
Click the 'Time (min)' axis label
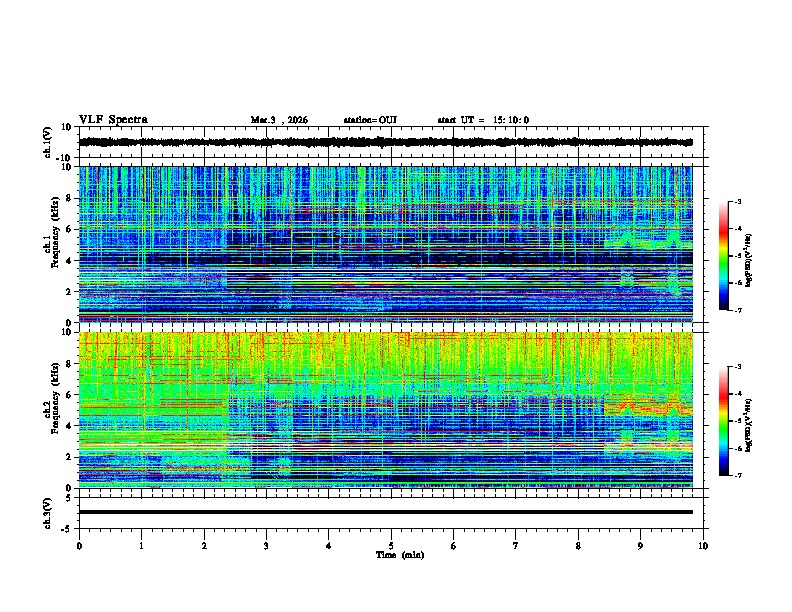coord(400,555)
